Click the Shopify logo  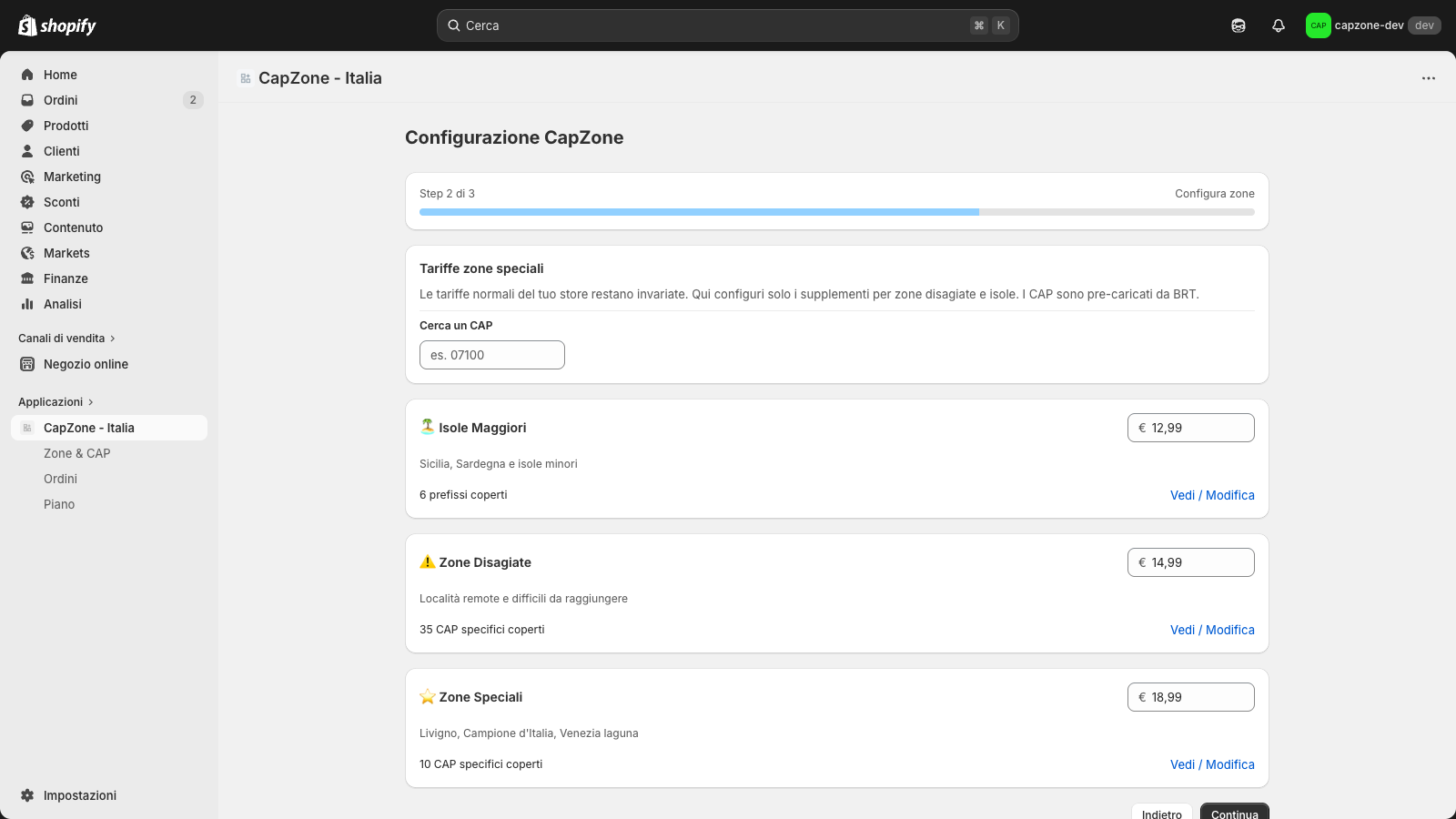57,25
